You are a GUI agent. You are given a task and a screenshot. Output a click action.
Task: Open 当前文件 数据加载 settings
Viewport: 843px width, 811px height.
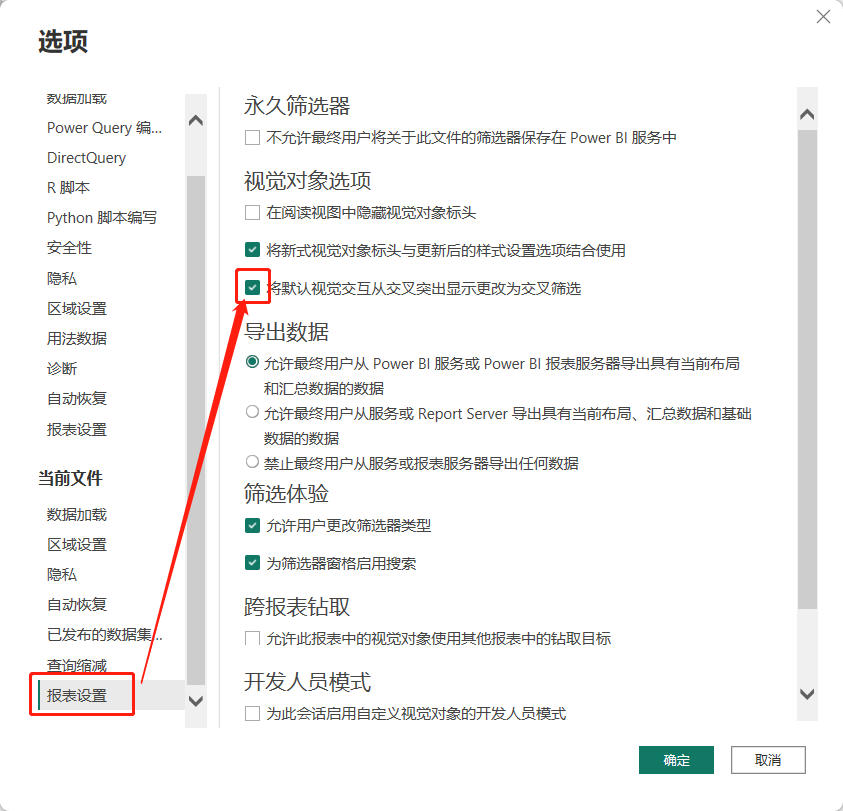[77, 515]
